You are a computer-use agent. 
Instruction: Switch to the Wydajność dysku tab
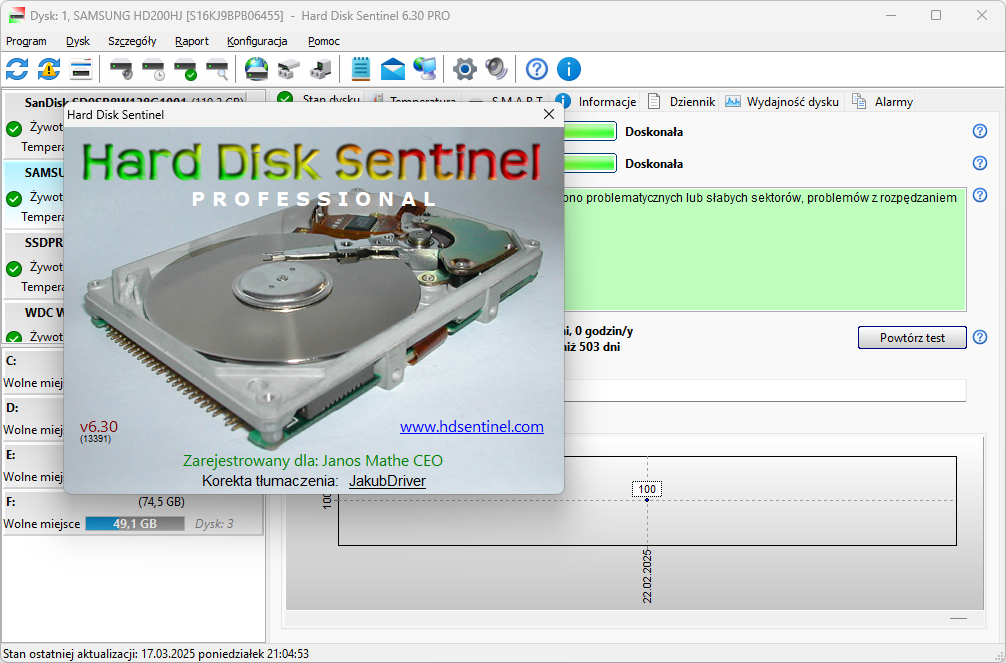point(782,101)
